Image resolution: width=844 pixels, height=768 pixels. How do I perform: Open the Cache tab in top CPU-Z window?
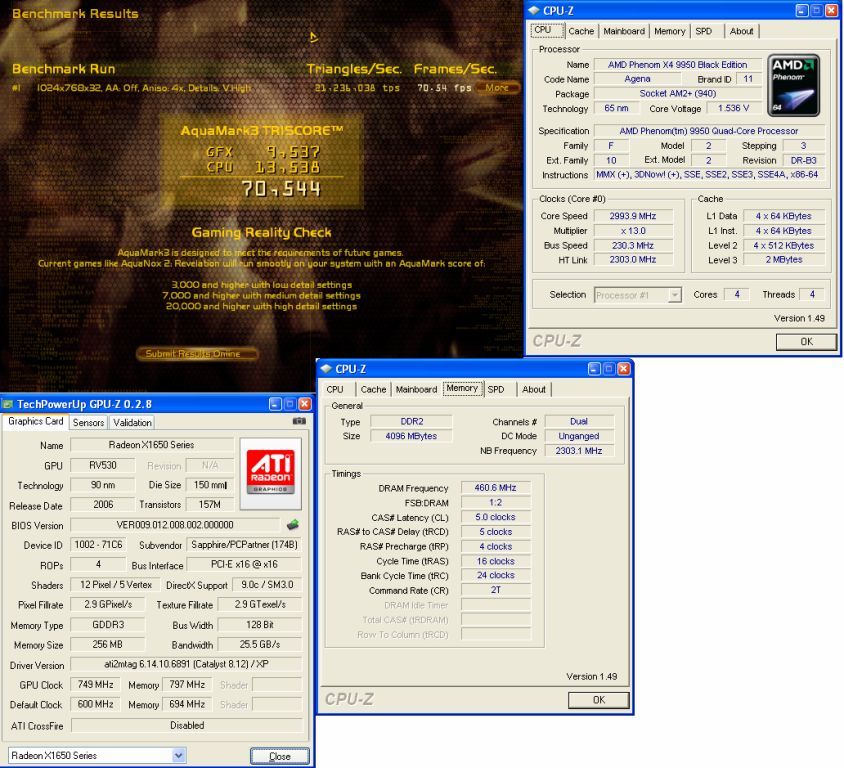[581, 31]
